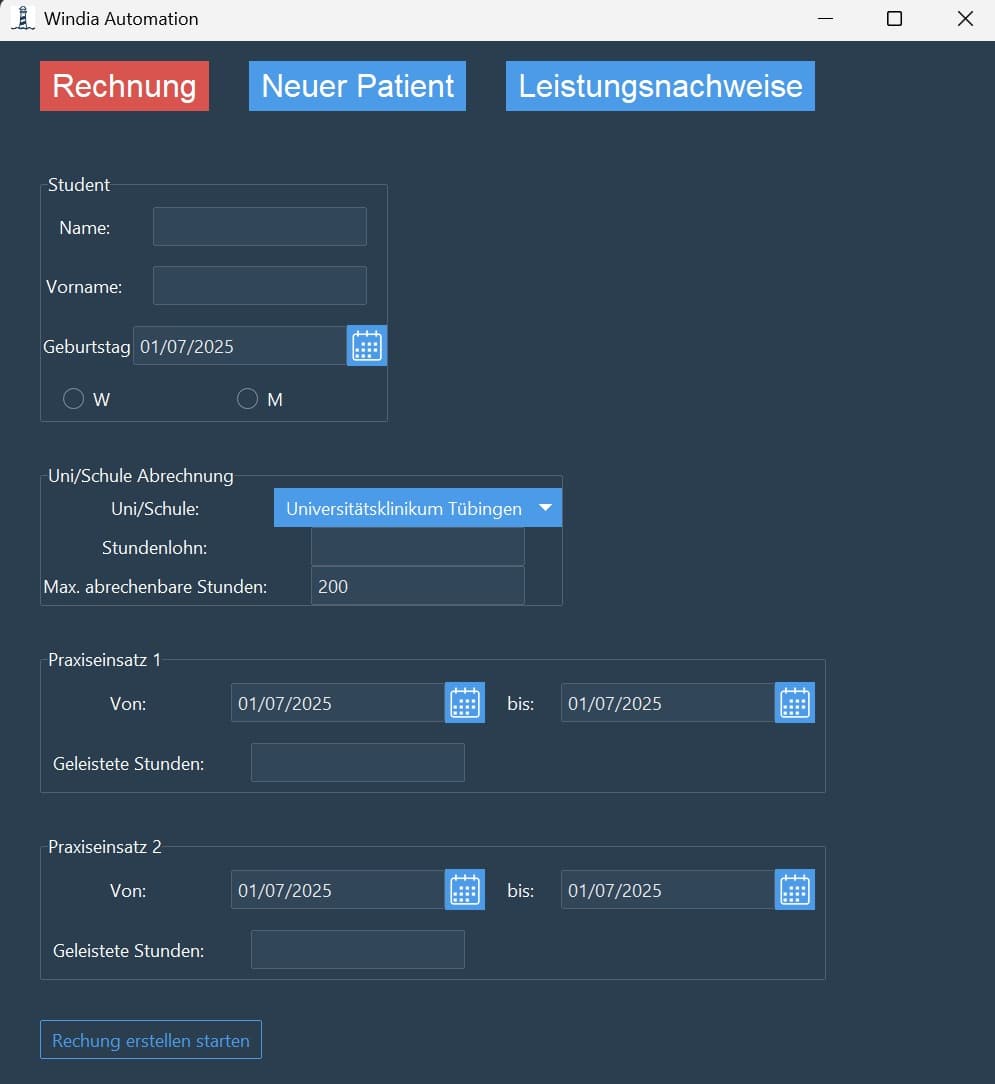995x1084 pixels.
Task: Open the Leistungsnachweise tab
Action: [660, 86]
